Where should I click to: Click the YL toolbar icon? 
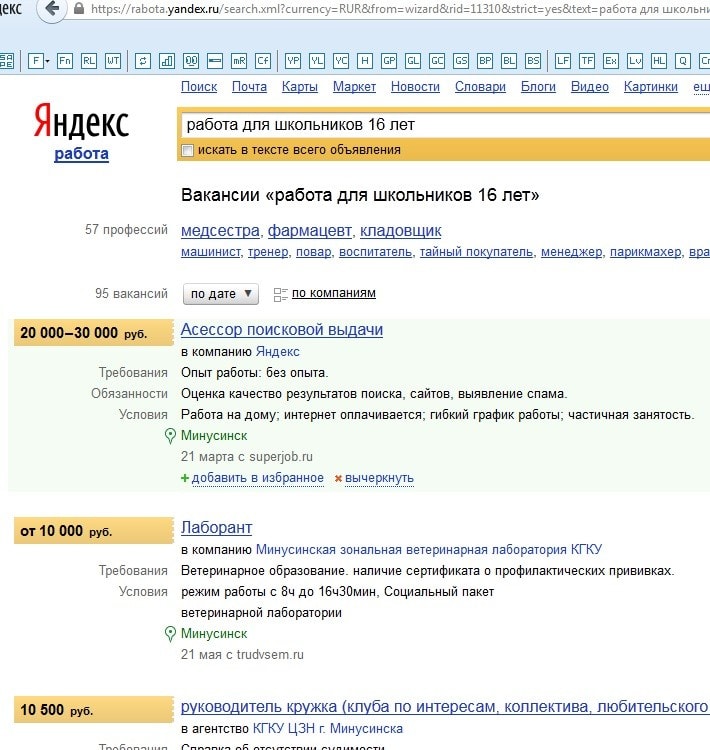click(317, 61)
